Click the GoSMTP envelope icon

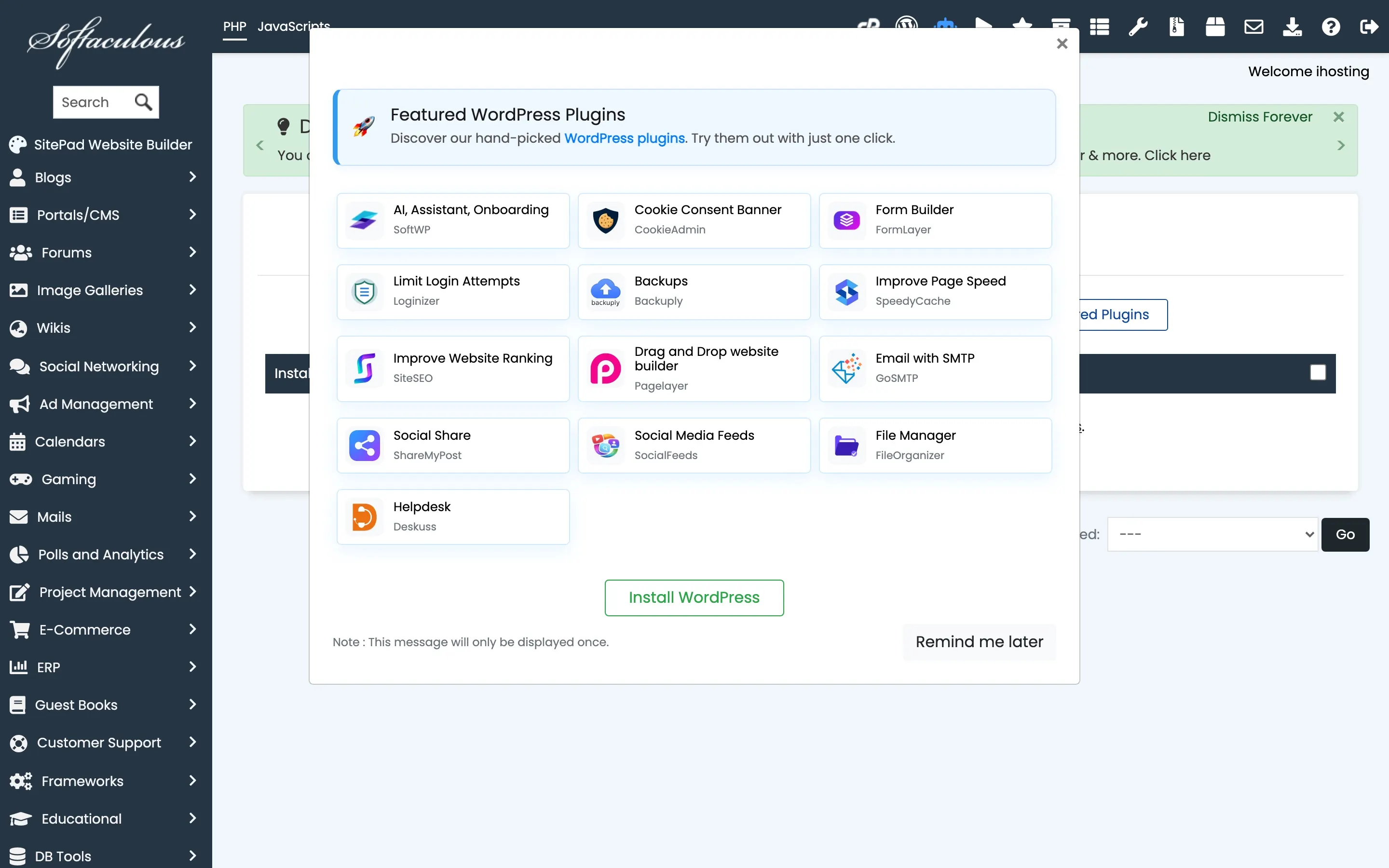tap(846, 368)
